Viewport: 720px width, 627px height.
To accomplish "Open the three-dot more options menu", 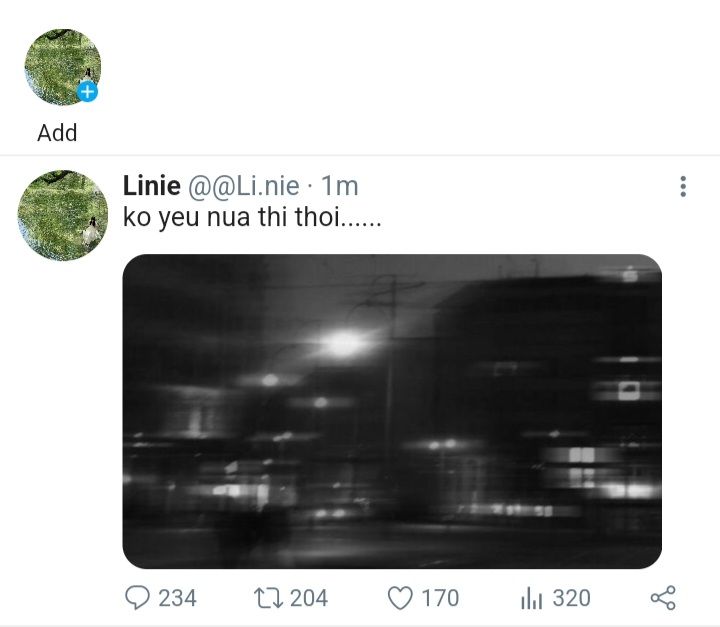I will tap(683, 186).
